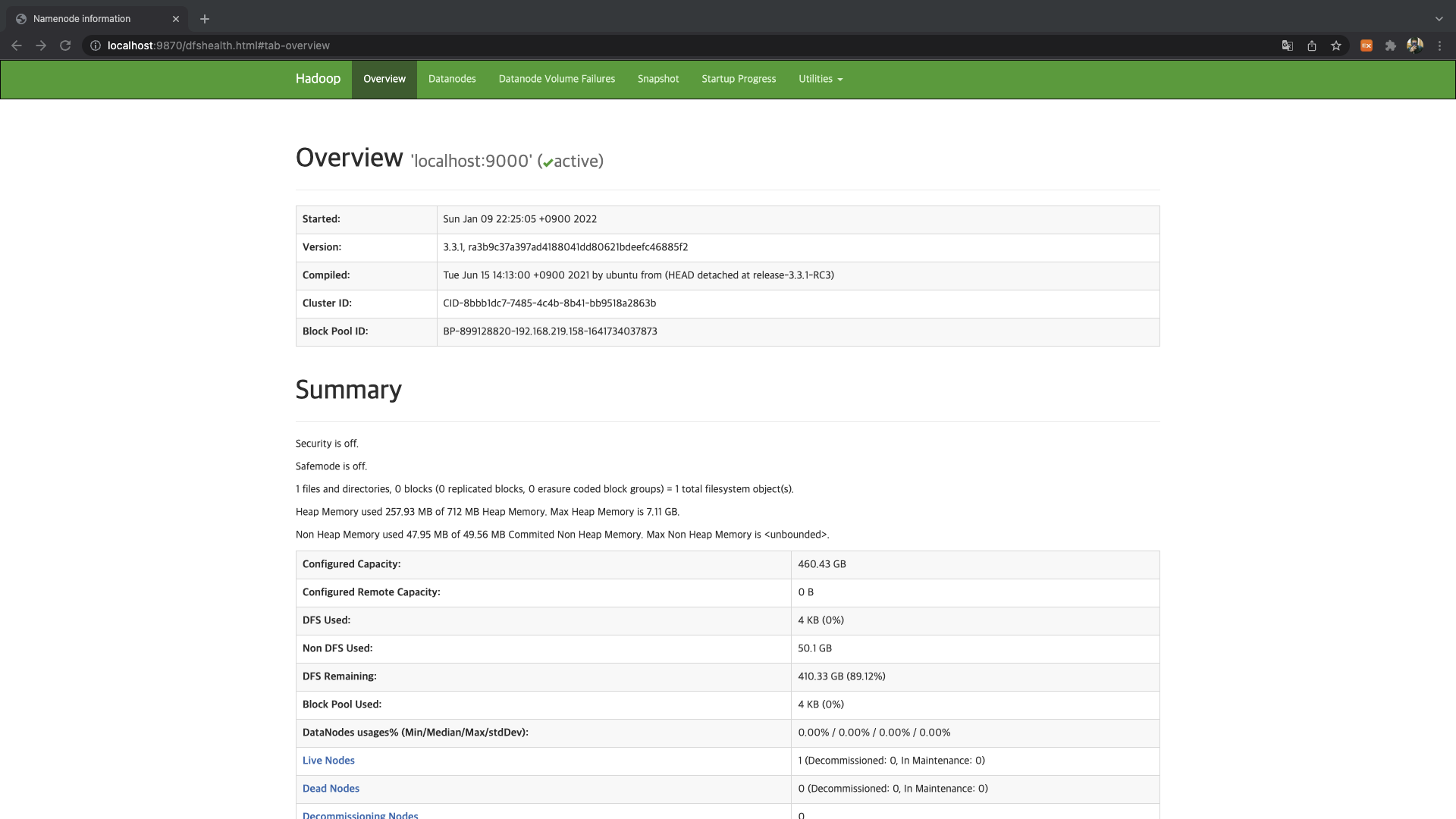Open the Utilities dropdown menu
Image resolution: width=1456 pixels, height=819 pixels.
tap(821, 79)
